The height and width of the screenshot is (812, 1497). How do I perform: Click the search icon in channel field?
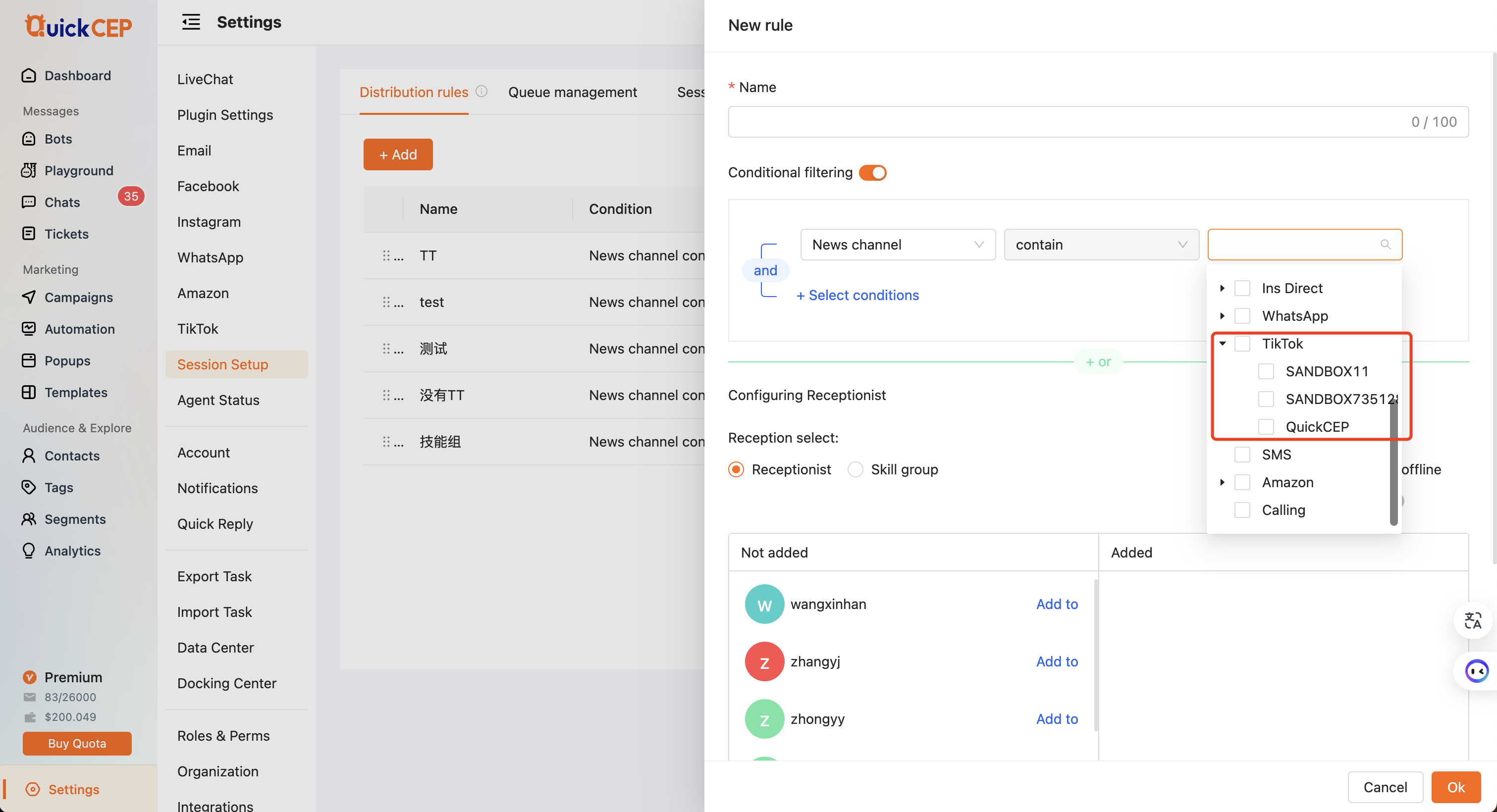(1386, 245)
